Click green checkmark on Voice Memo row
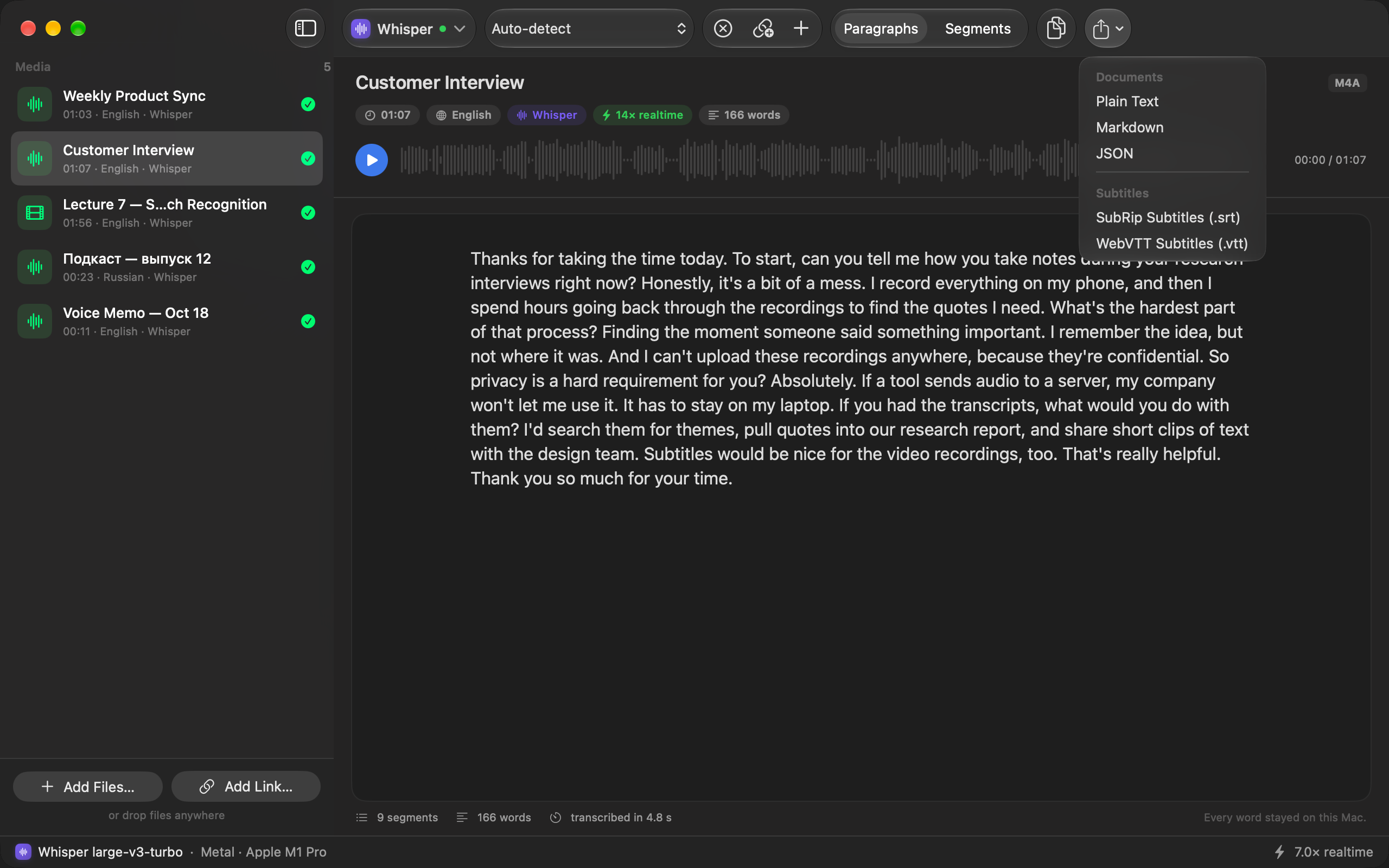Screen dimensions: 1389x868 308,321
